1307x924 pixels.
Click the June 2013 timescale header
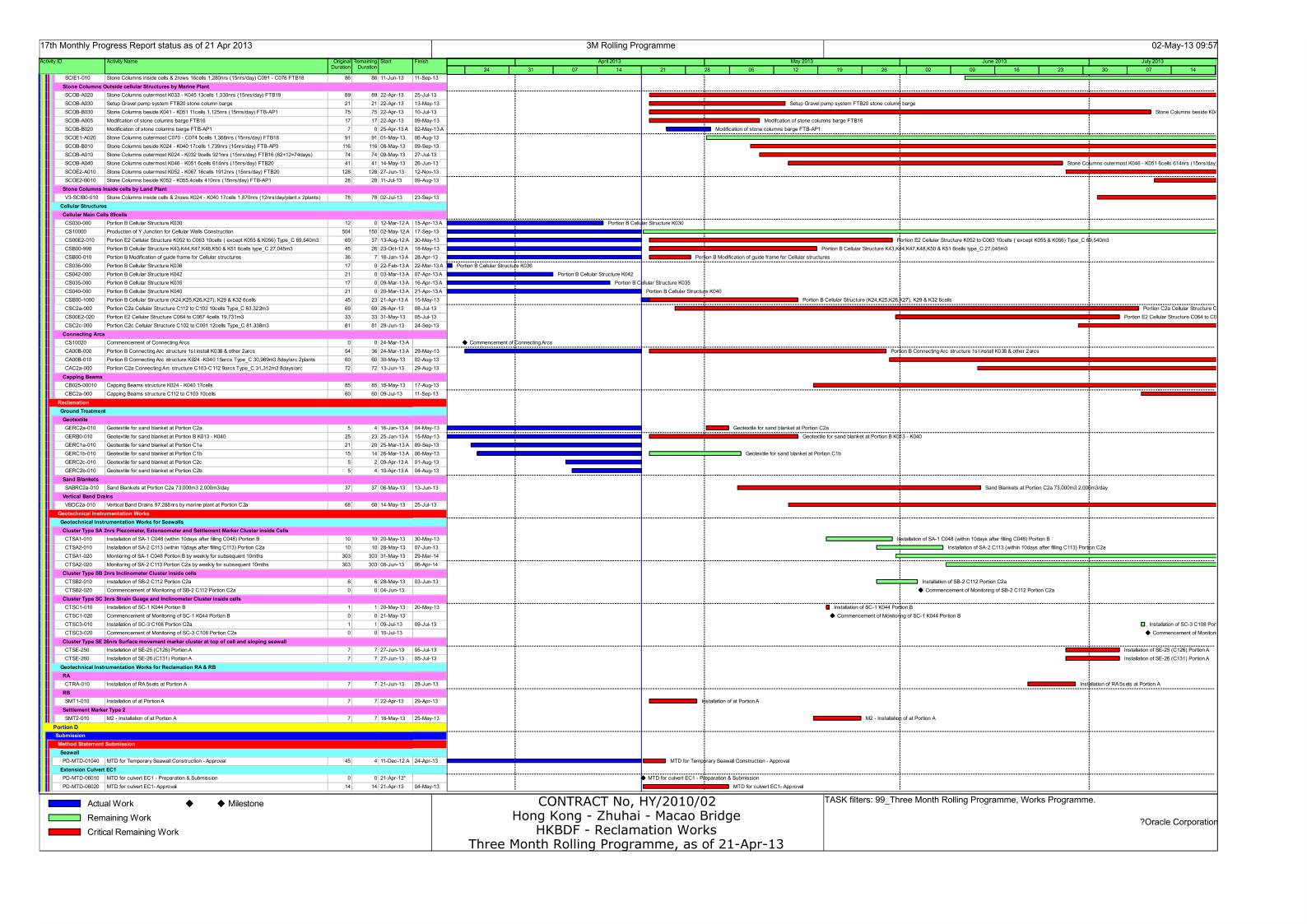(994, 62)
